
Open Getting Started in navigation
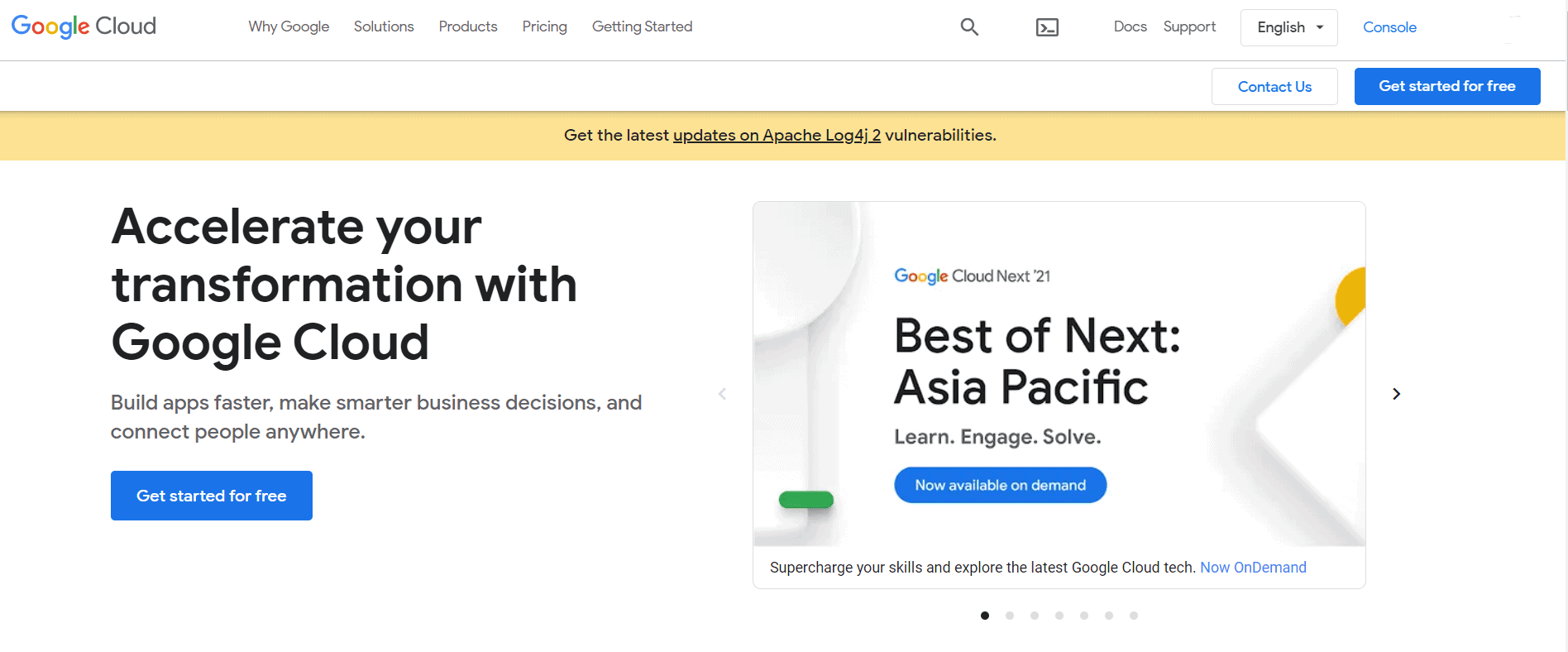pos(642,26)
